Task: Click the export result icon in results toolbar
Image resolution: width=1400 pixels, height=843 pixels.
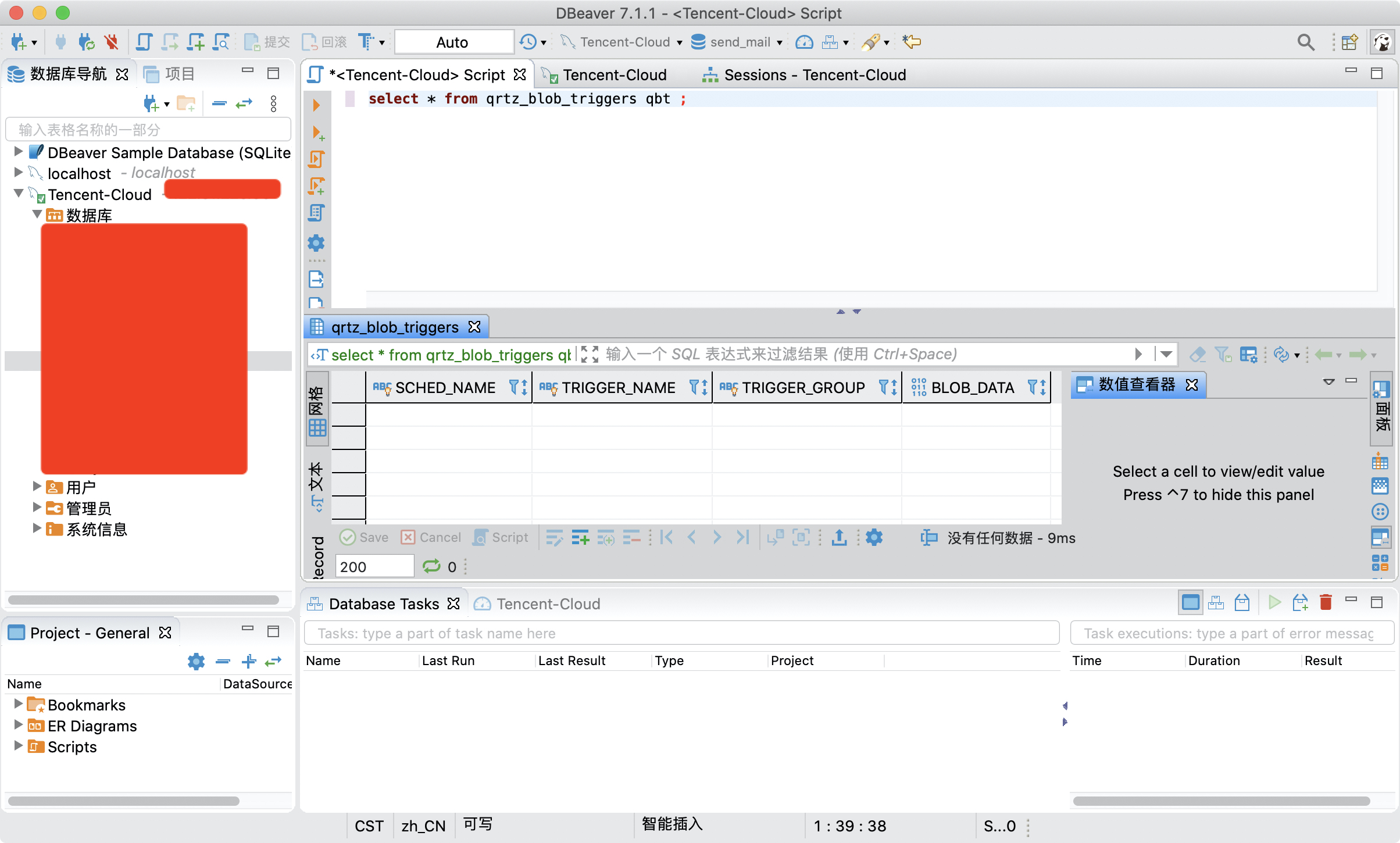Action: point(839,538)
